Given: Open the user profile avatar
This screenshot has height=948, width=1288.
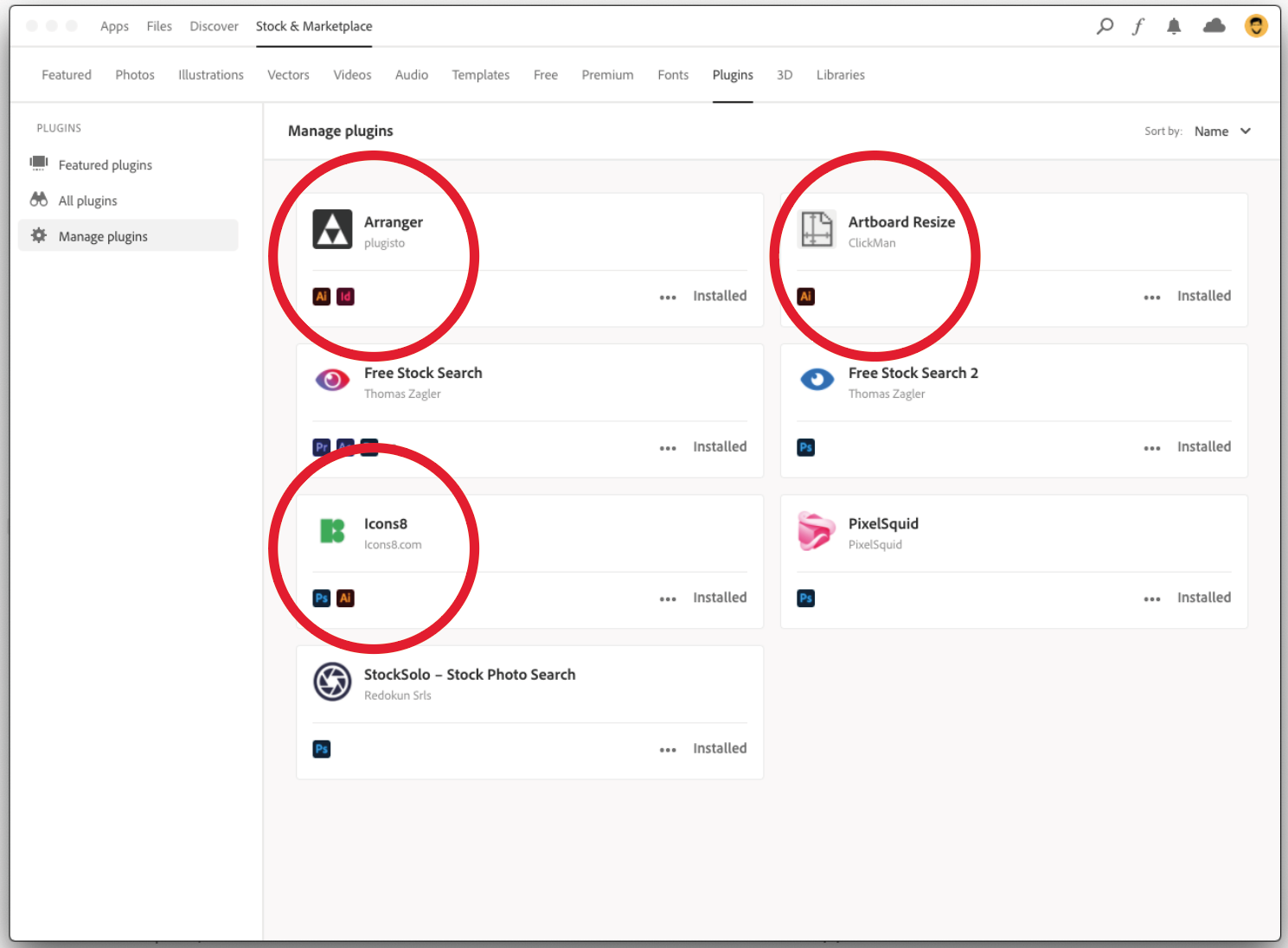Looking at the screenshot, I should [1256, 26].
